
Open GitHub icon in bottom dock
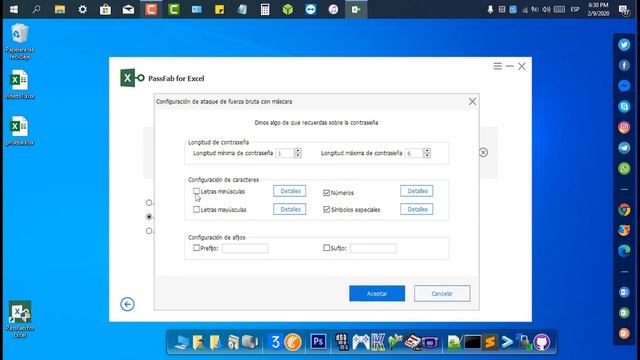[x=542, y=342]
